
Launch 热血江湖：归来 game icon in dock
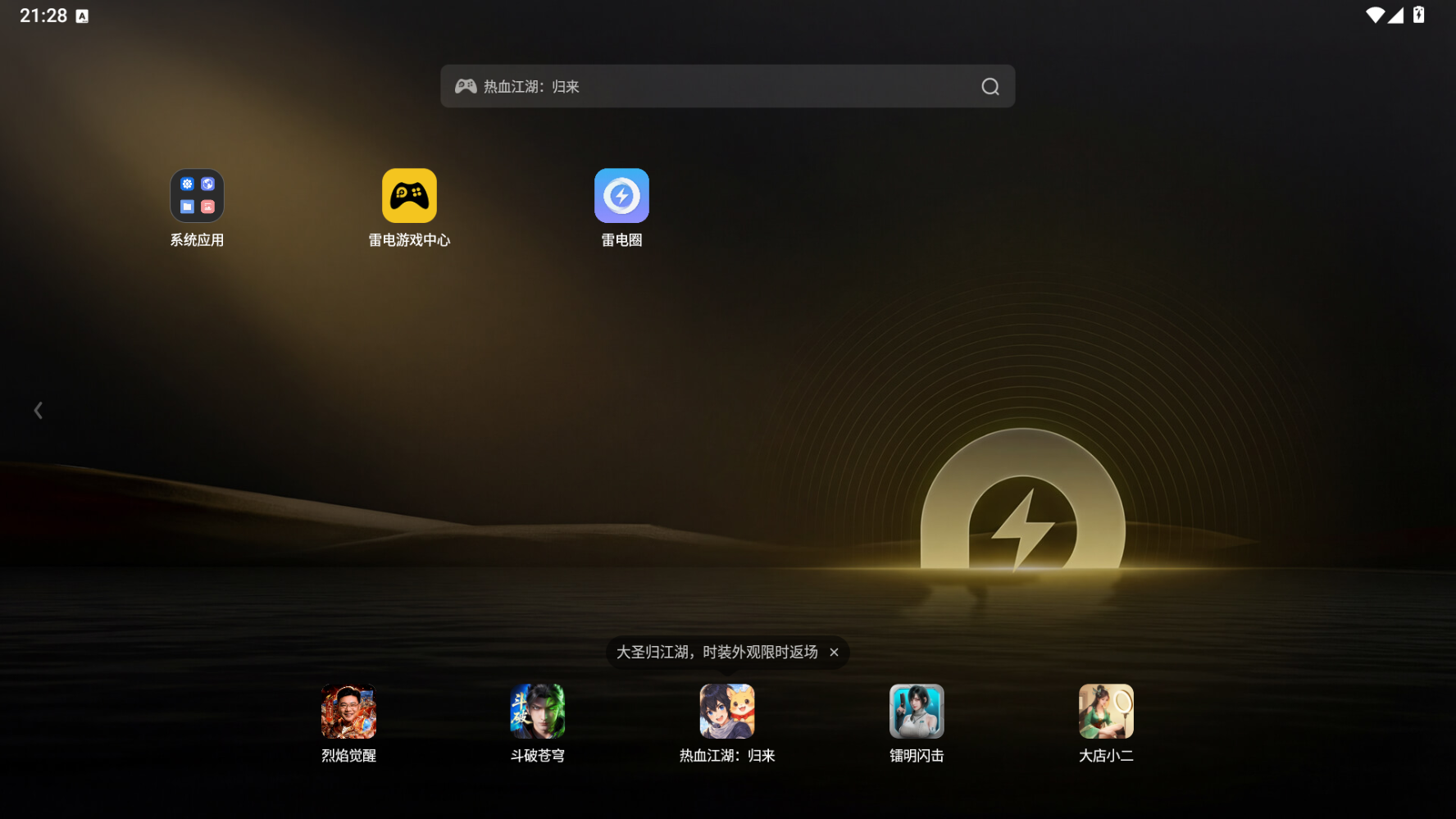[727, 712]
